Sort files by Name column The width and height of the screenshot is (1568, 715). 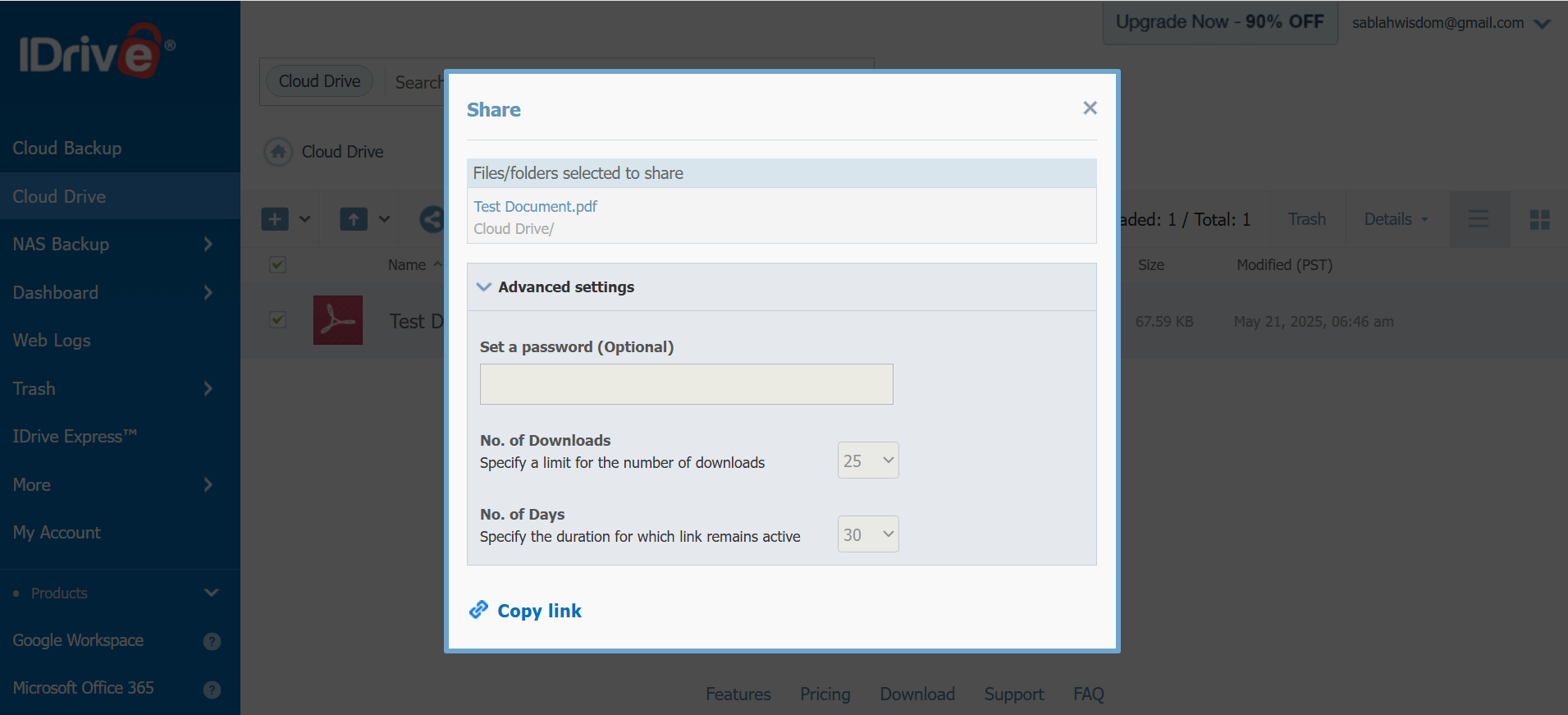click(x=407, y=265)
